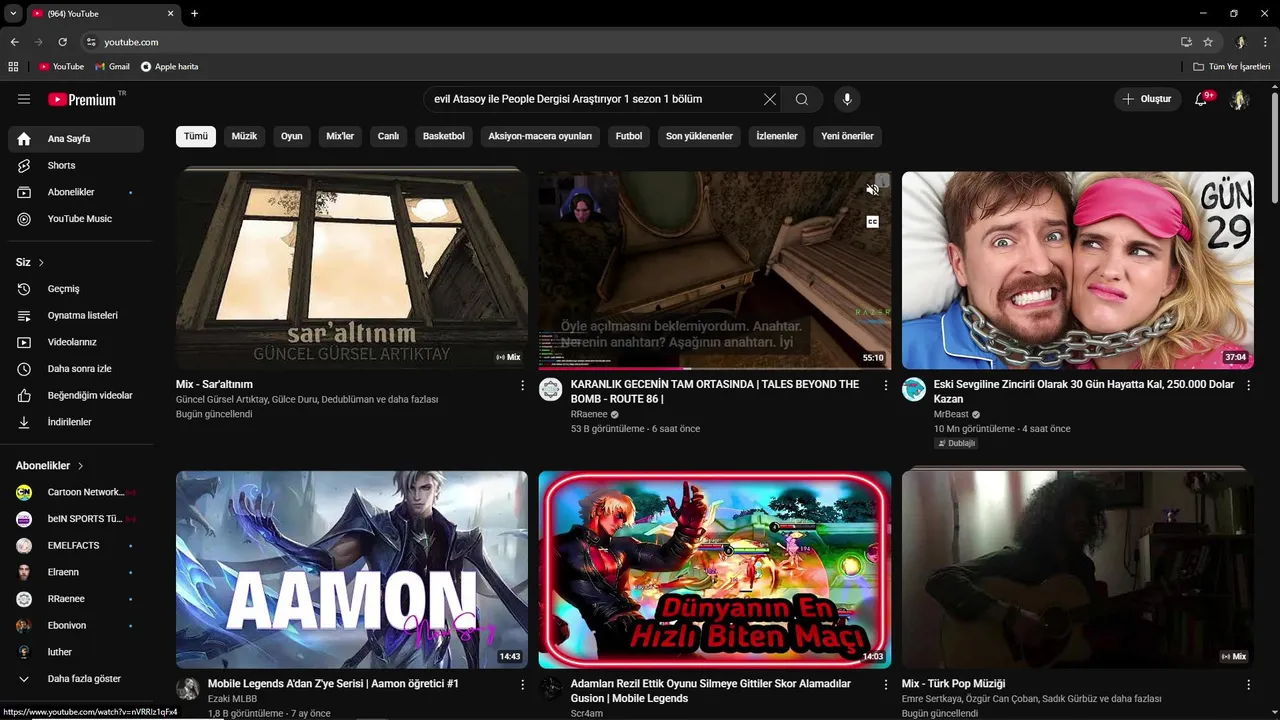This screenshot has width=1280, height=720.
Task: Select the Tümü filter chip
Action: pyautogui.click(x=196, y=136)
